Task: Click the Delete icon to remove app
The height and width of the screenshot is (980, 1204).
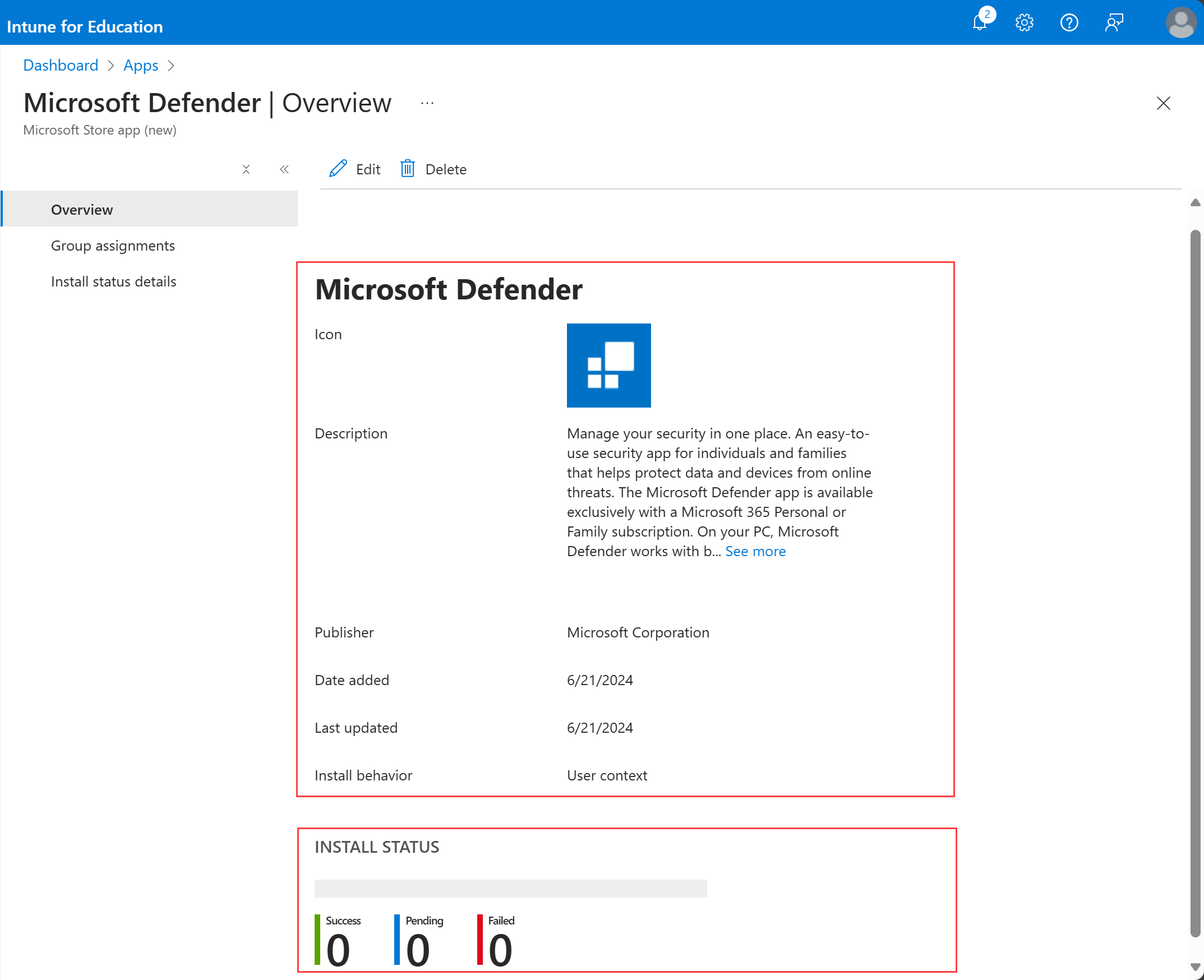Action: pyautogui.click(x=408, y=168)
